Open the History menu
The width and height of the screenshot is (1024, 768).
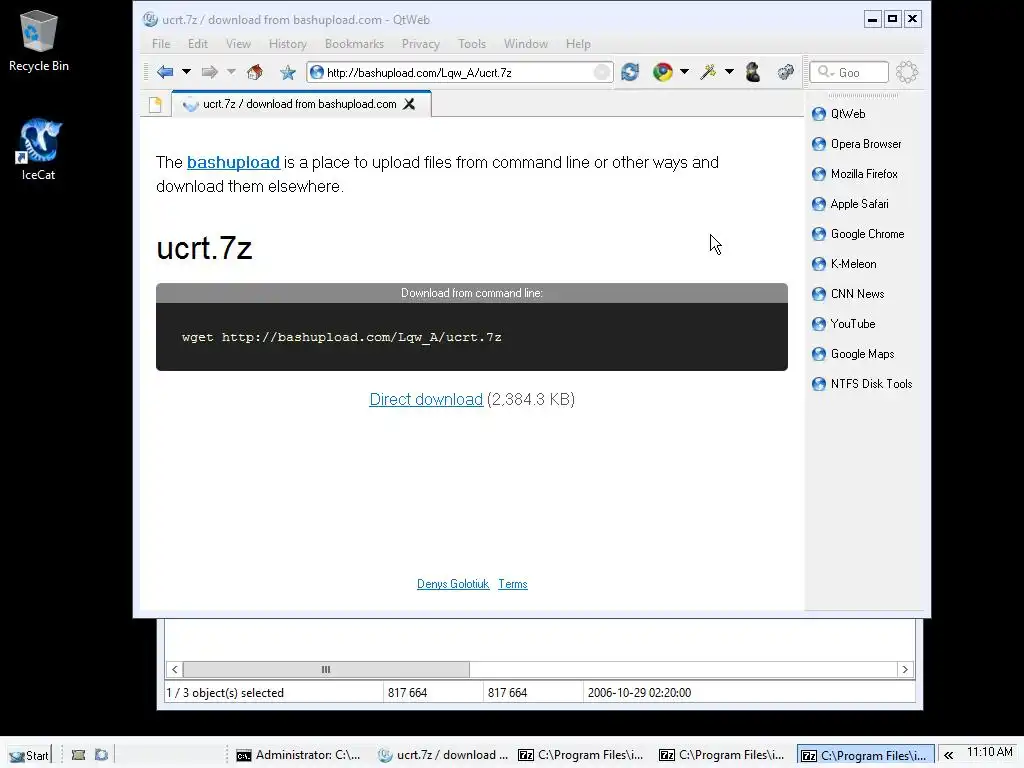(287, 44)
